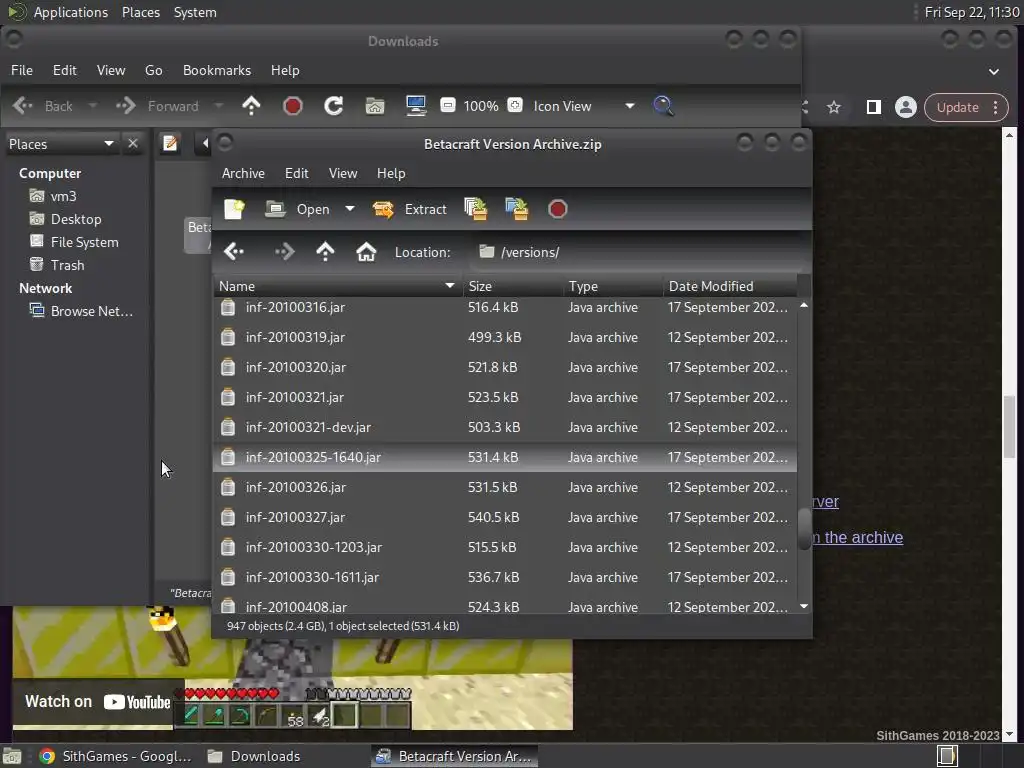The height and width of the screenshot is (768, 1024).
Task: Toggle location edit pencil icon
Action: click(x=170, y=143)
